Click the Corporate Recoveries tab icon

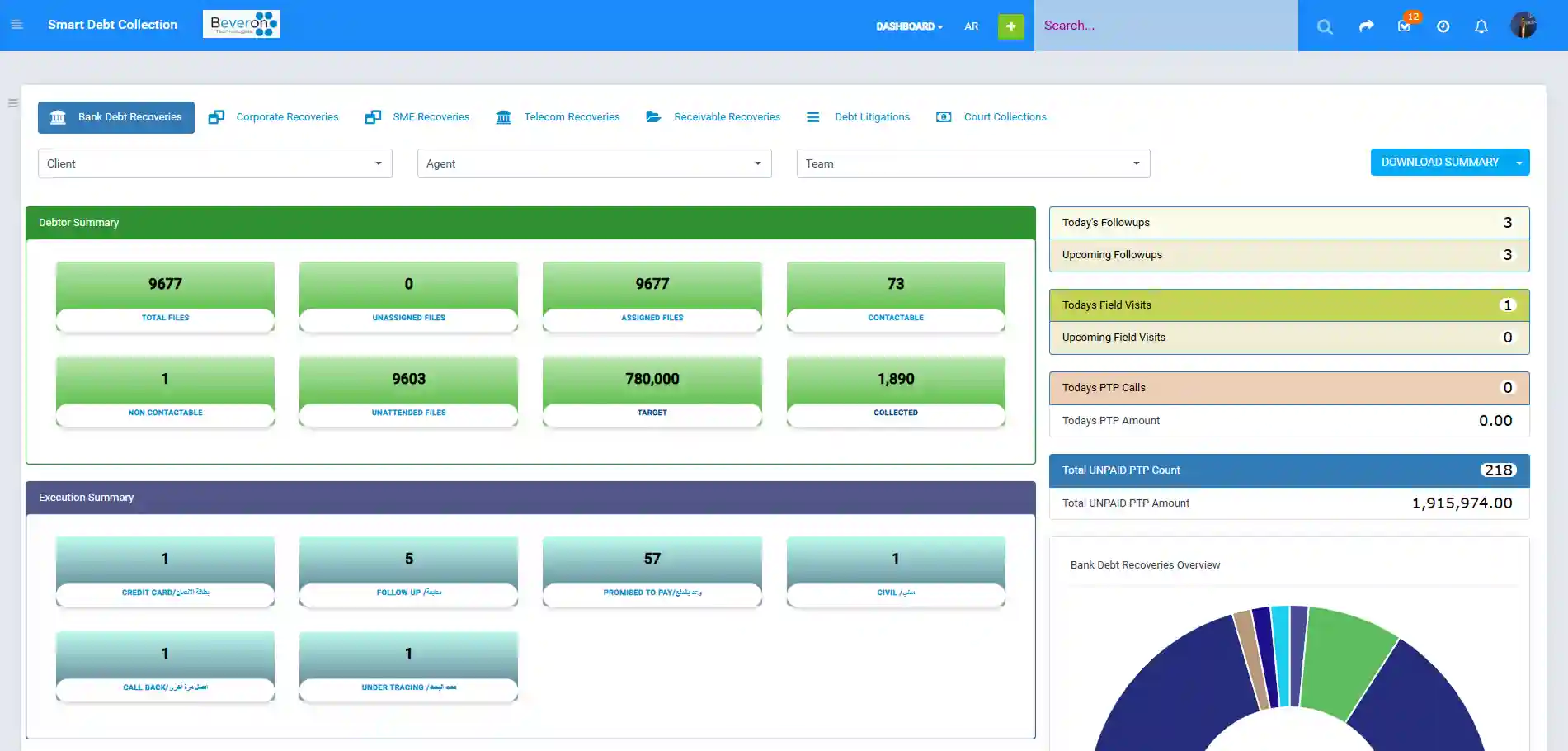pyautogui.click(x=216, y=117)
